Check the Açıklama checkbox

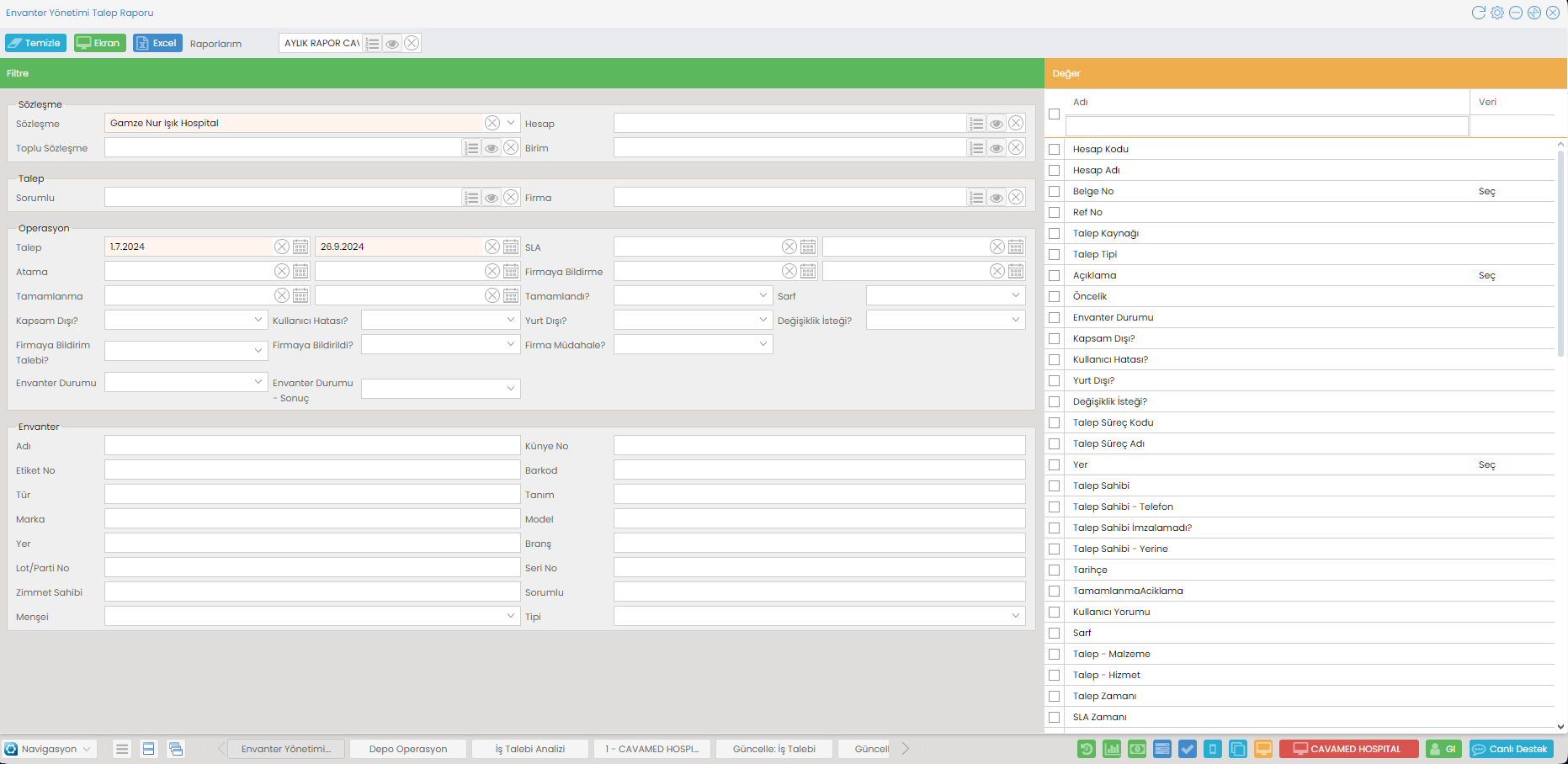coord(1054,275)
